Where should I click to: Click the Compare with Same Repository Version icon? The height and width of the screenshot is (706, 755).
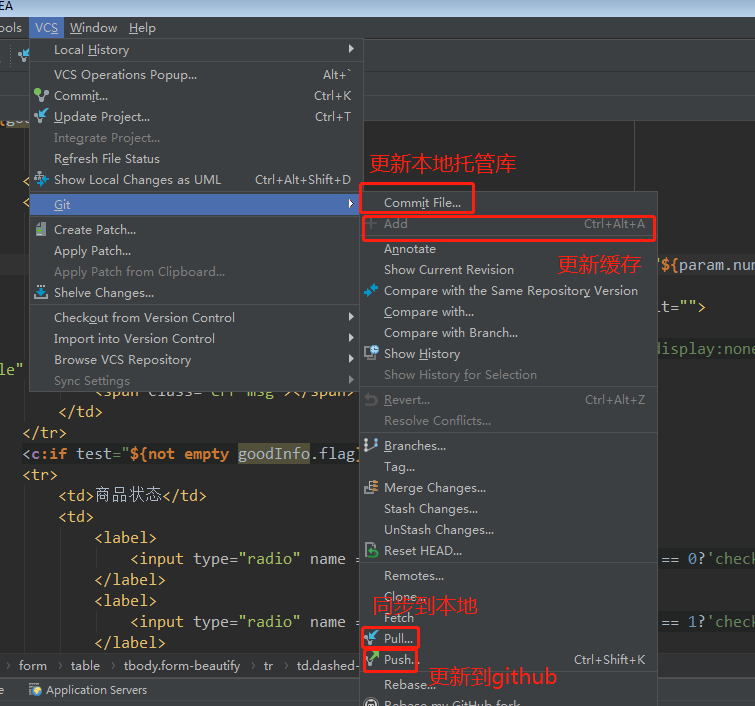click(x=371, y=290)
